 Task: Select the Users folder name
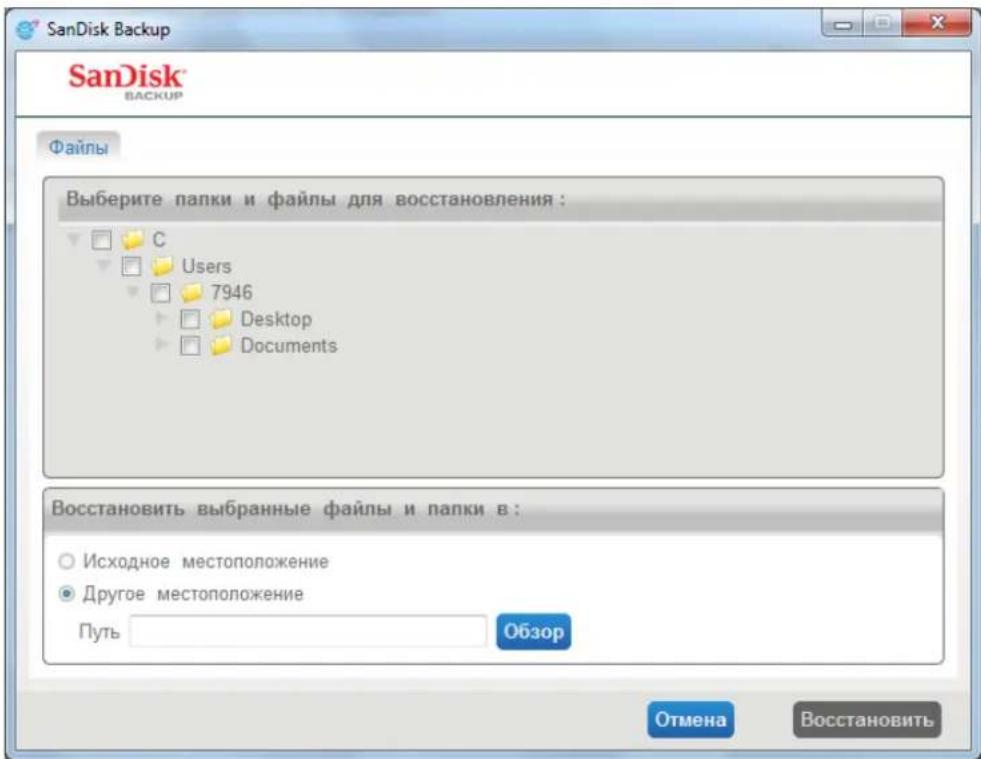pyautogui.click(x=206, y=266)
